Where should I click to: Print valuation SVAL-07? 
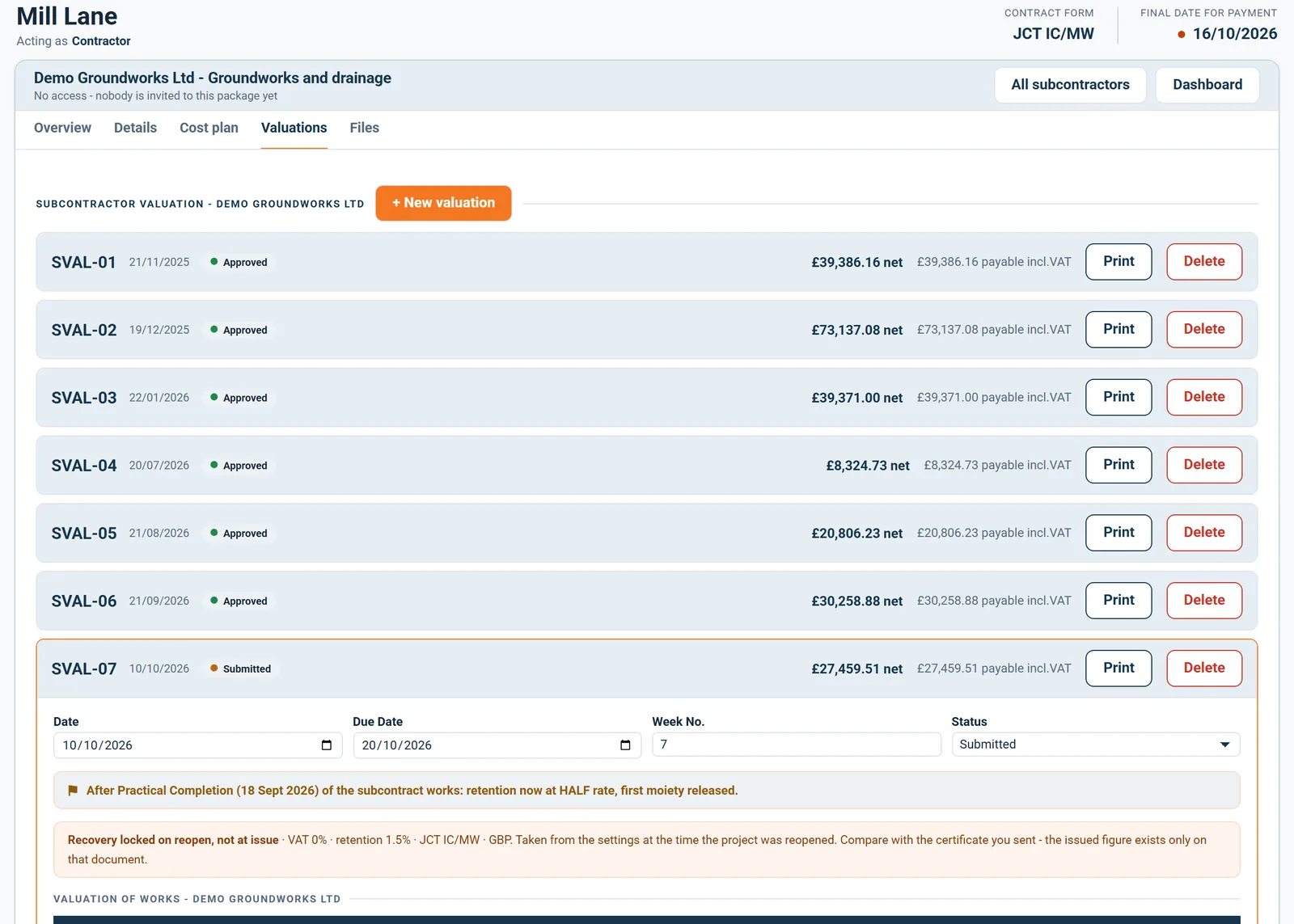click(1119, 669)
